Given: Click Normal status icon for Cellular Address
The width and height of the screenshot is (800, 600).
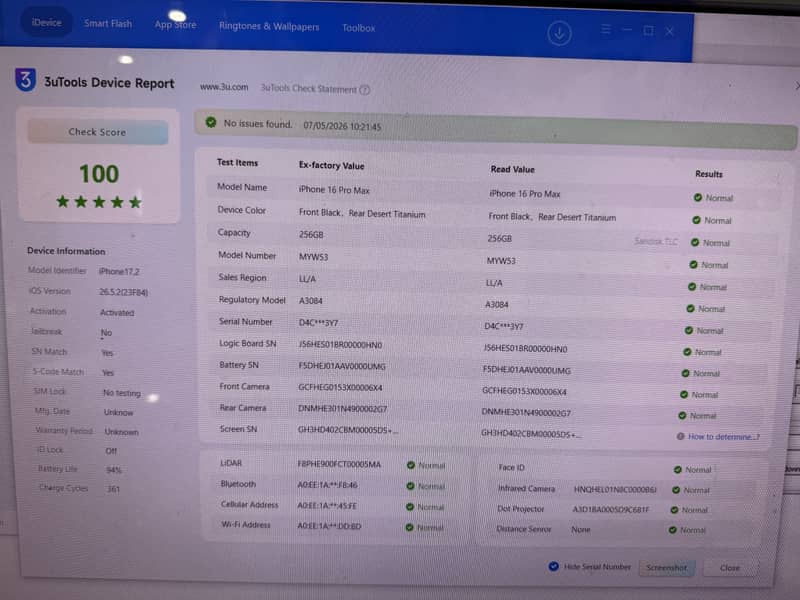Looking at the screenshot, I should [410, 507].
